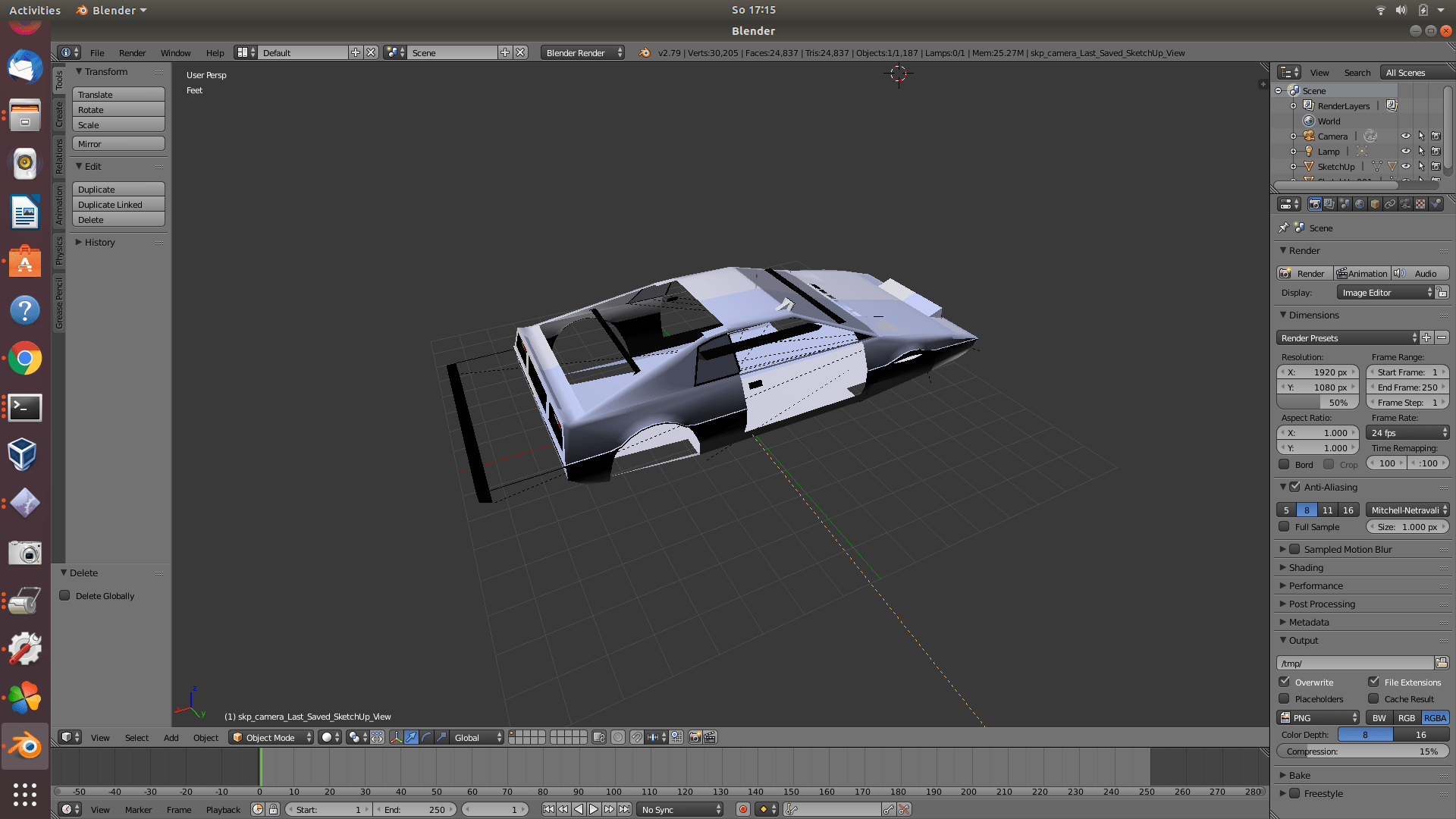
Task: Click the Constraints (chain link) properties icon
Action: (x=1390, y=205)
